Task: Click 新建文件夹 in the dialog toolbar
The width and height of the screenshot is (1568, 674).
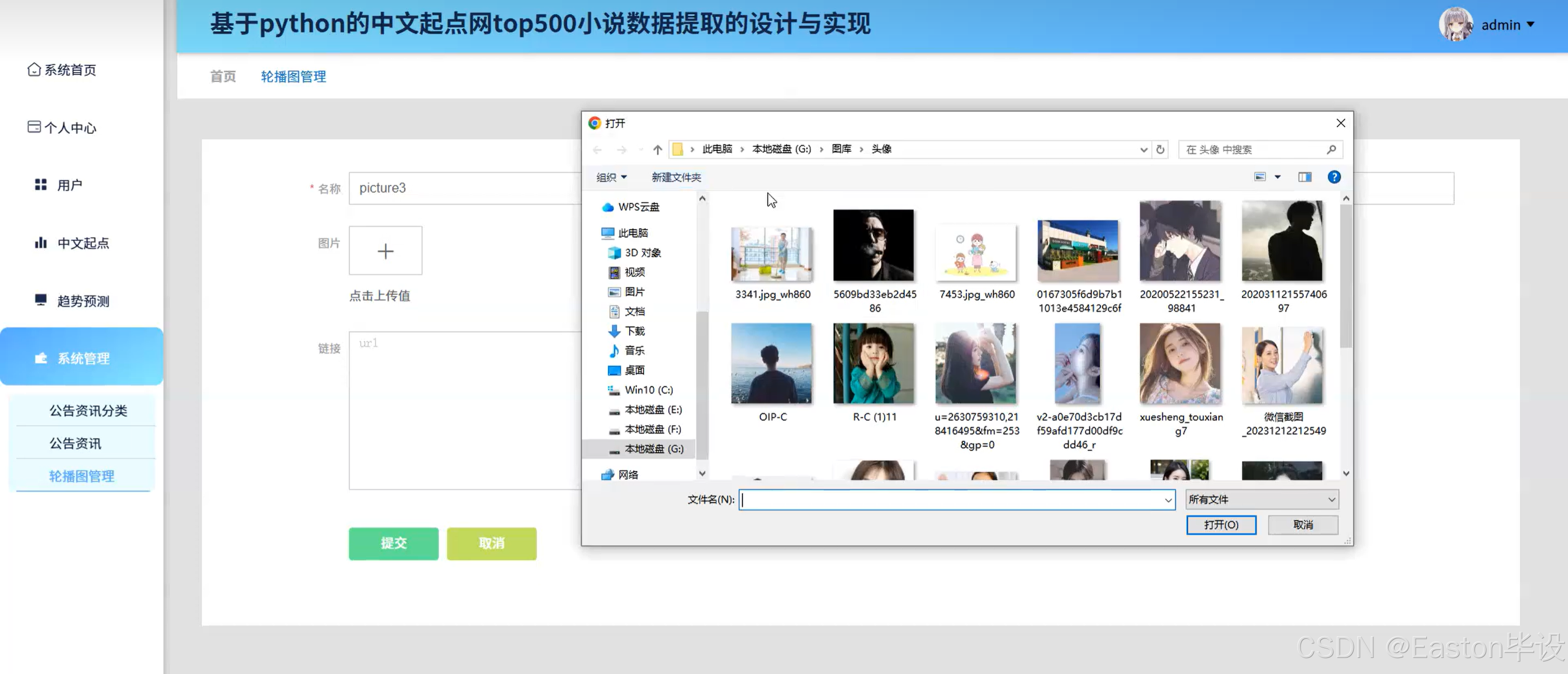Action: (676, 177)
